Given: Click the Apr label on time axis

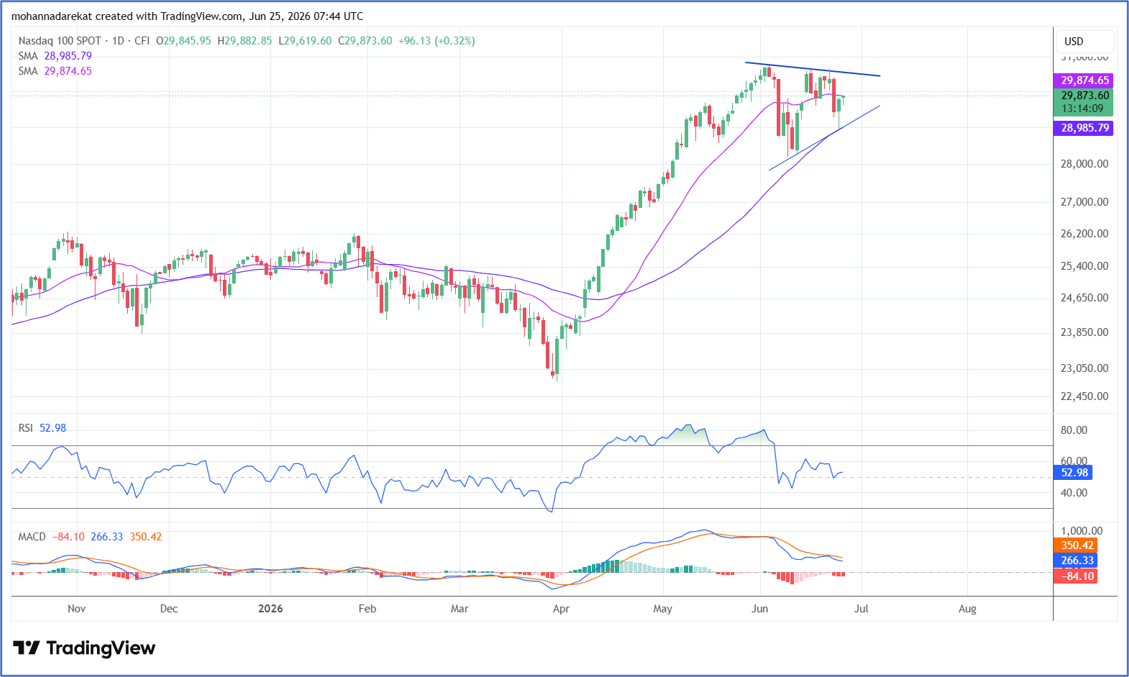Looking at the screenshot, I should click(x=561, y=609).
